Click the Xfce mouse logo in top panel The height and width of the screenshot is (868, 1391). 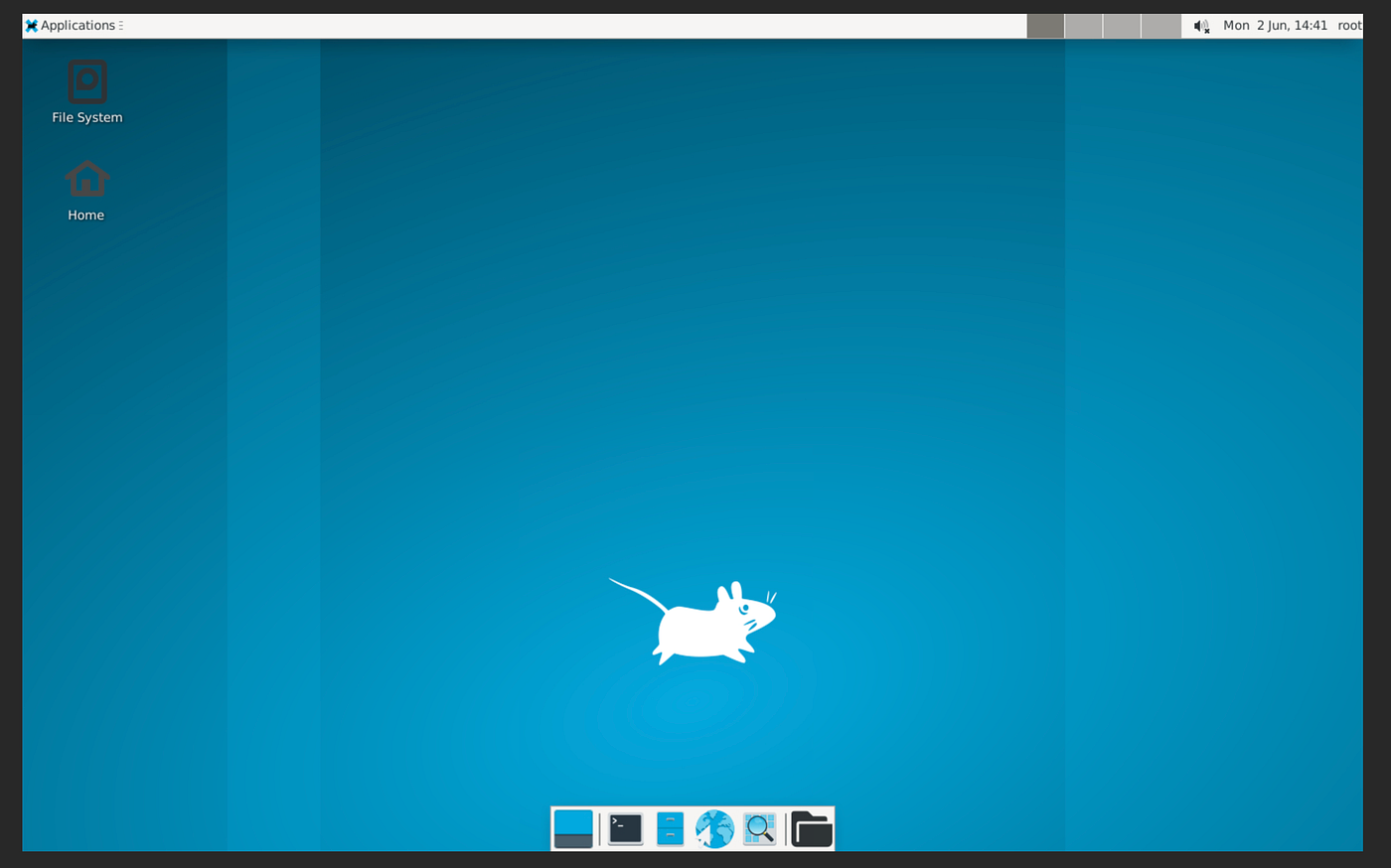pyautogui.click(x=32, y=26)
